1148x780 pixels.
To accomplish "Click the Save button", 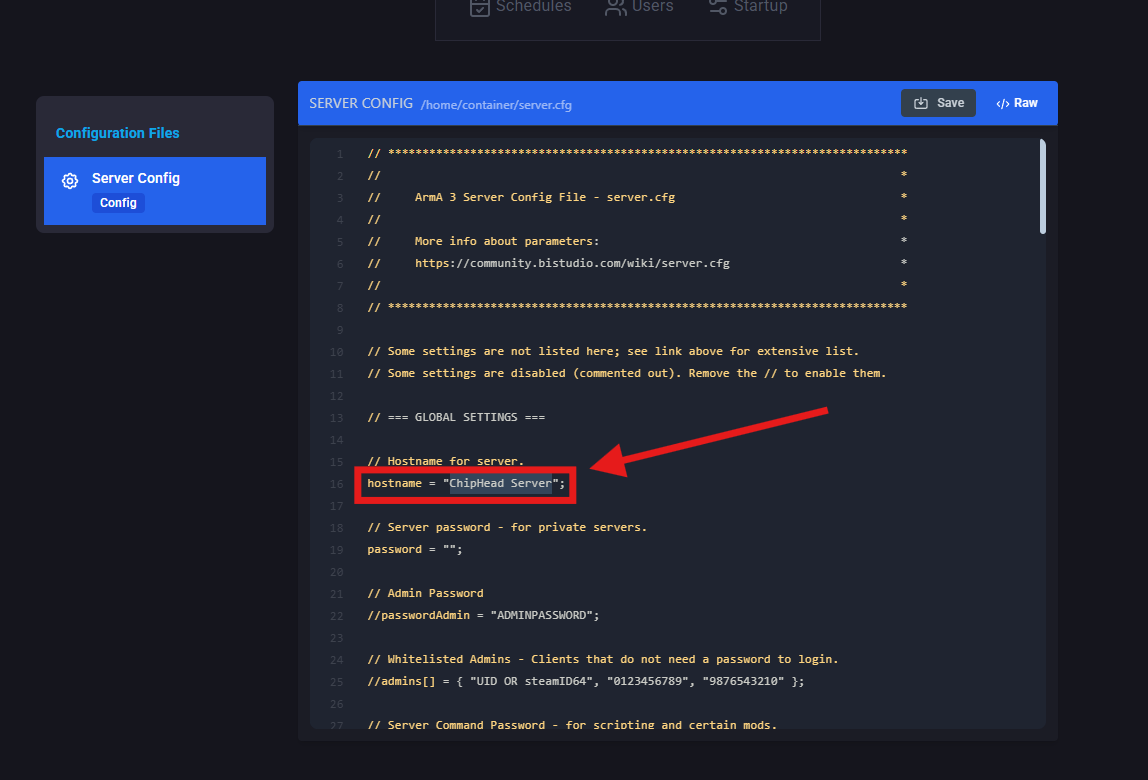I will point(938,103).
